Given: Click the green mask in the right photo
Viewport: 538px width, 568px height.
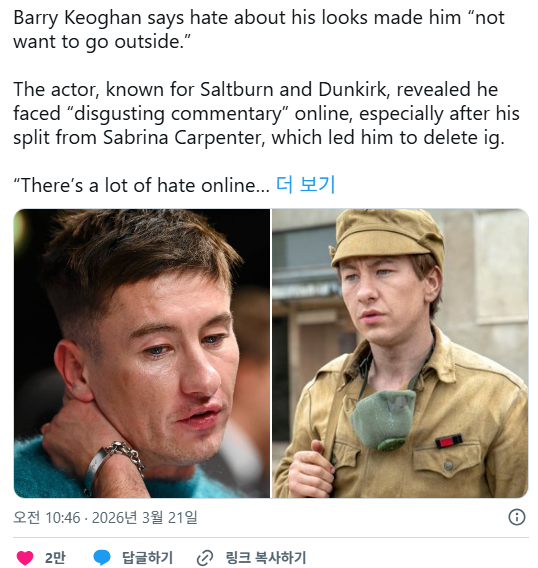Looking at the screenshot, I should pos(383,419).
